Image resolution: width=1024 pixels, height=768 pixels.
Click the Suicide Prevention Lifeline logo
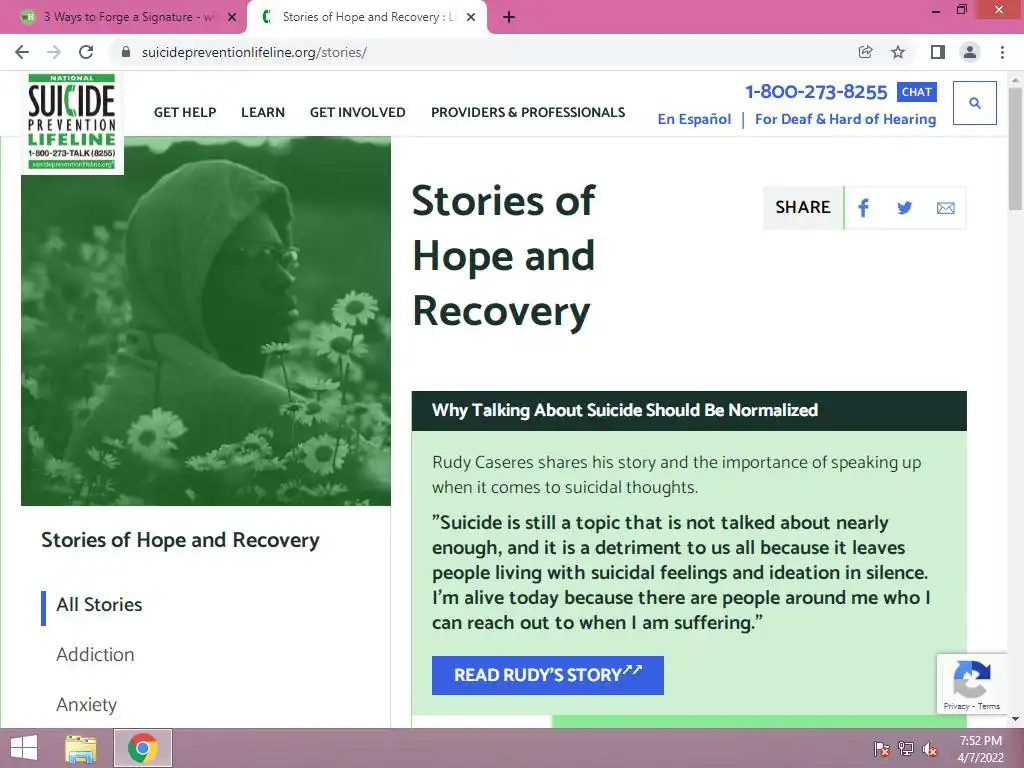tap(72, 122)
